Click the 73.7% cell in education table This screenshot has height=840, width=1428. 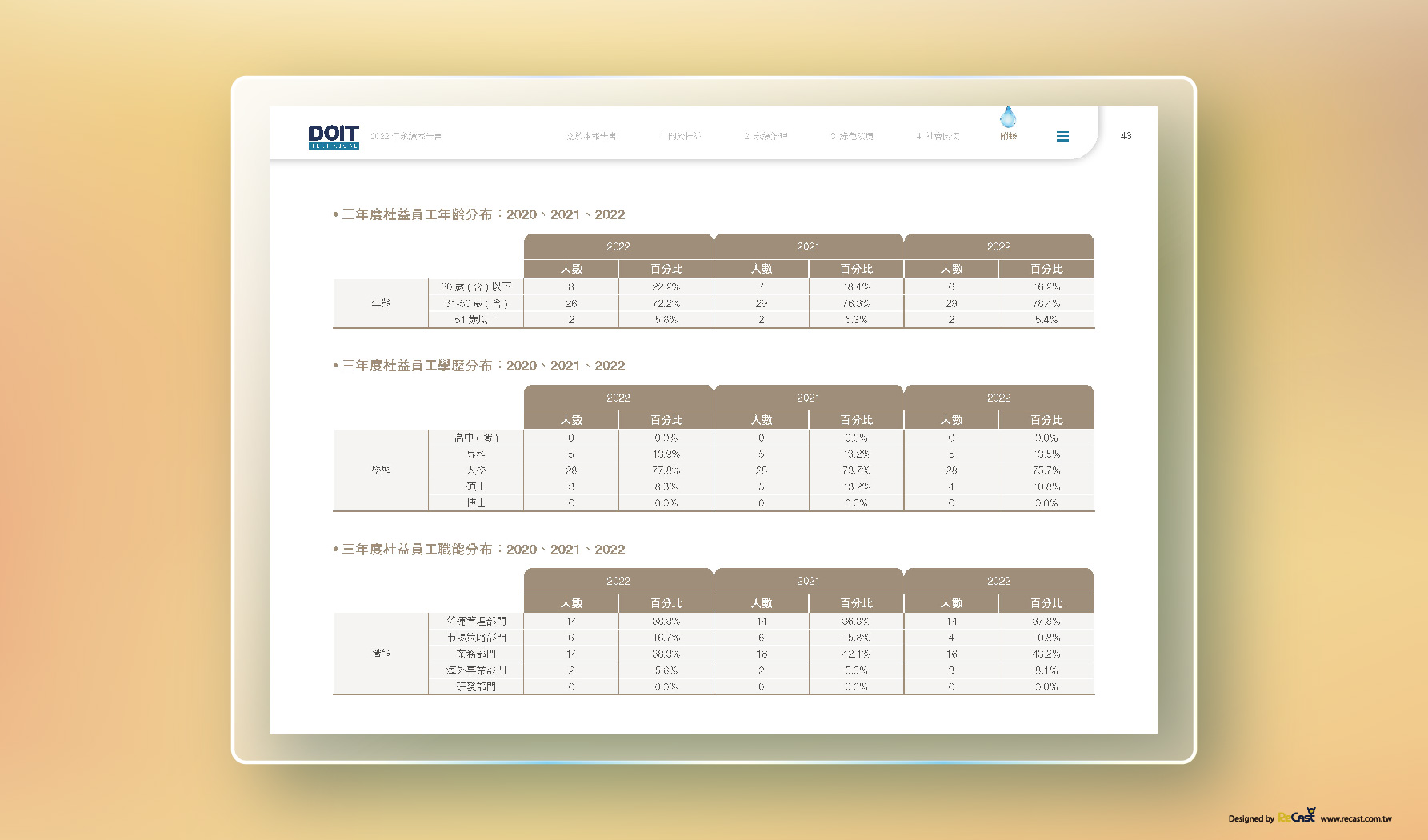tap(856, 470)
